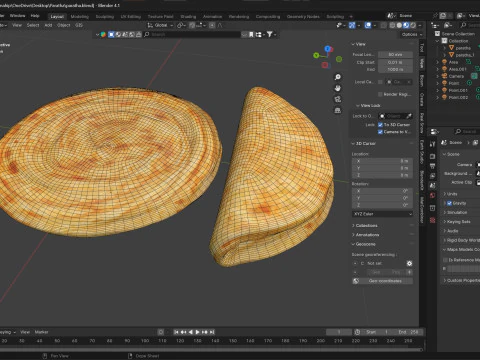Toggle the timeline use preview range clock icon
480x360 pixels.
coord(357,332)
